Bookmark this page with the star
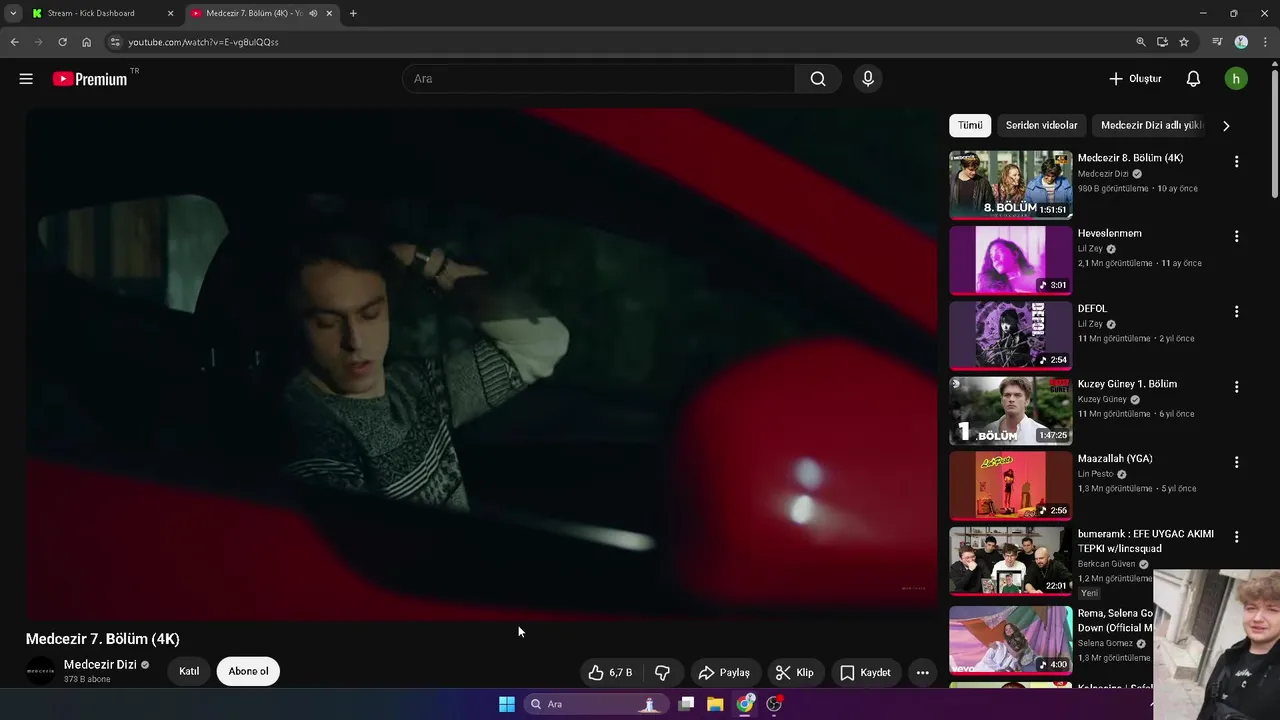The height and width of the screenshot is (720, 1280). [1184, 42]
